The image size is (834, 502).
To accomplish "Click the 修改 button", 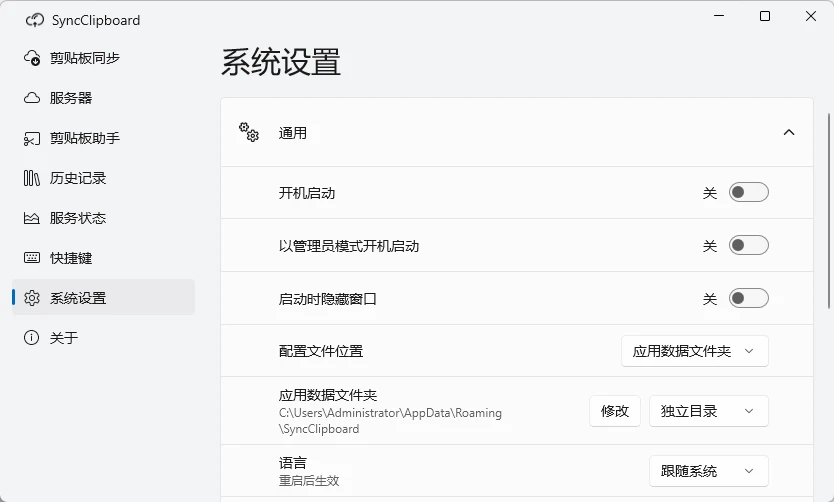I will tap(615, 411).
